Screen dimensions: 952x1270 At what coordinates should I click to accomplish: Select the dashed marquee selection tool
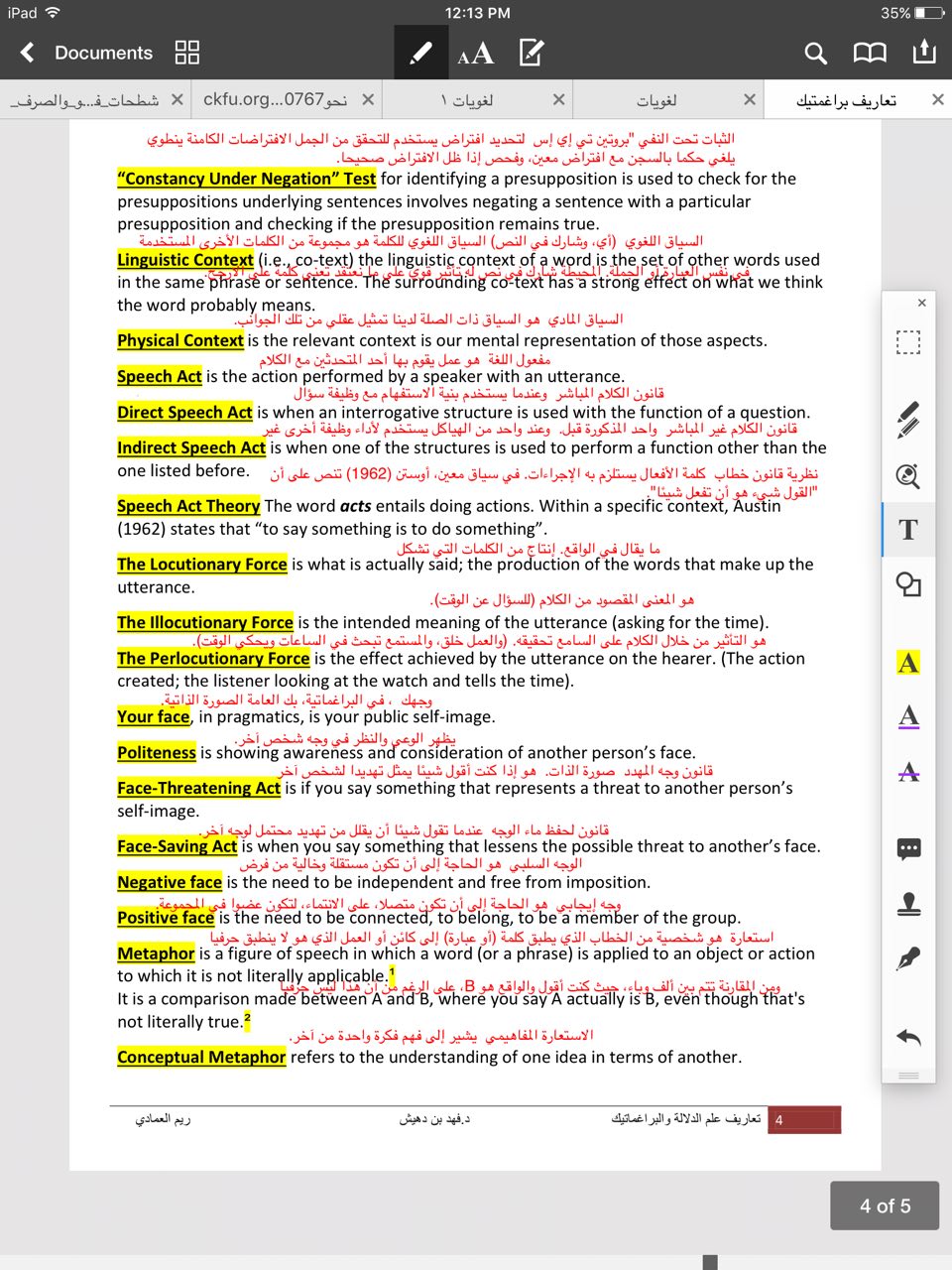pos(908,342)
